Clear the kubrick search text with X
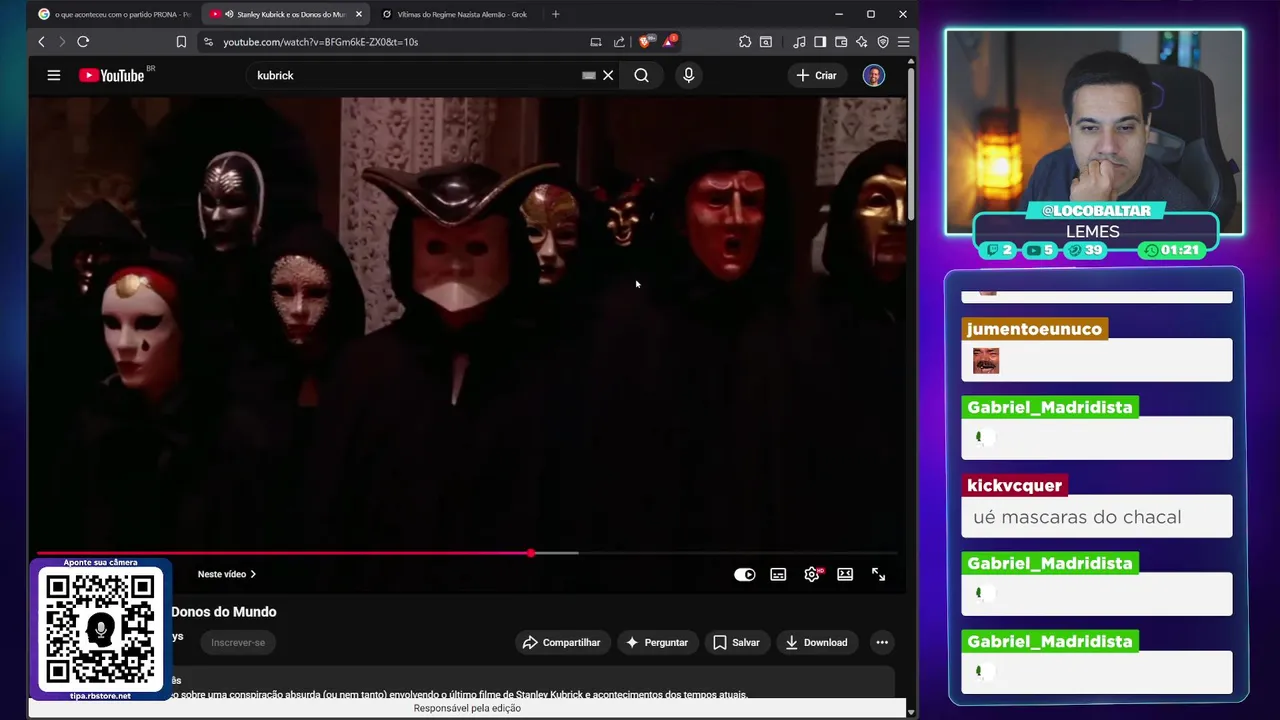The width and height of the screenshot is (1280, 720). tap(608, 75)
